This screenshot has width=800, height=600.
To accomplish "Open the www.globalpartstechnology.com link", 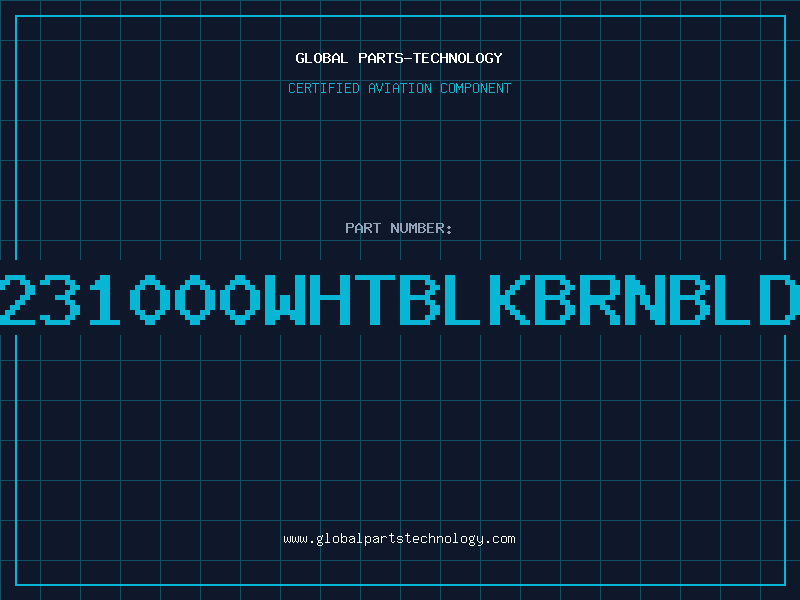I will point(399,539).
